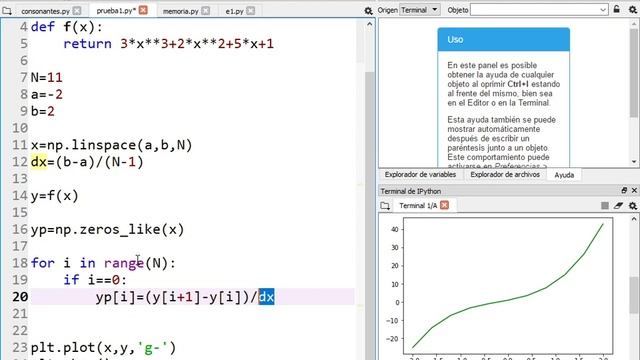Click the help panel scroll-down arrow

click(634, 162)
